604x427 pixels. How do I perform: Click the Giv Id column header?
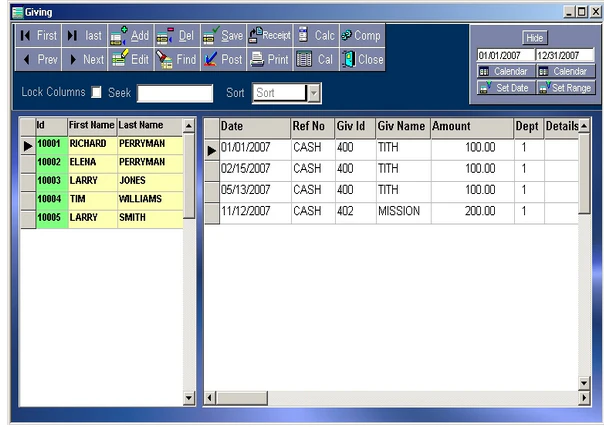(x=355, y=128)
